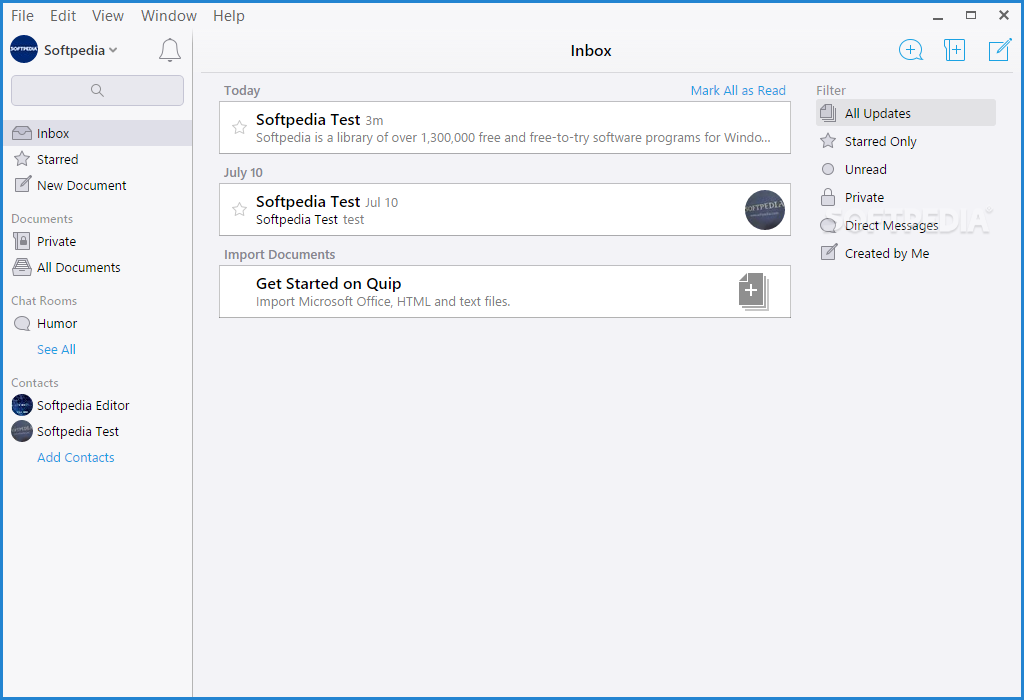Image resolution: width=1024 pixels, height=700 pixels.
Task: Click the sidebar search field
Action: [x=97, y=90]
